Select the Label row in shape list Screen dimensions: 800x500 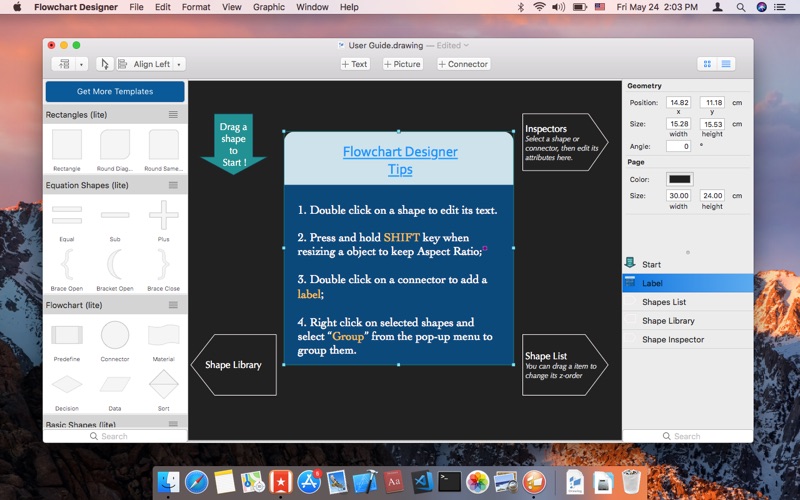point(688,283)
